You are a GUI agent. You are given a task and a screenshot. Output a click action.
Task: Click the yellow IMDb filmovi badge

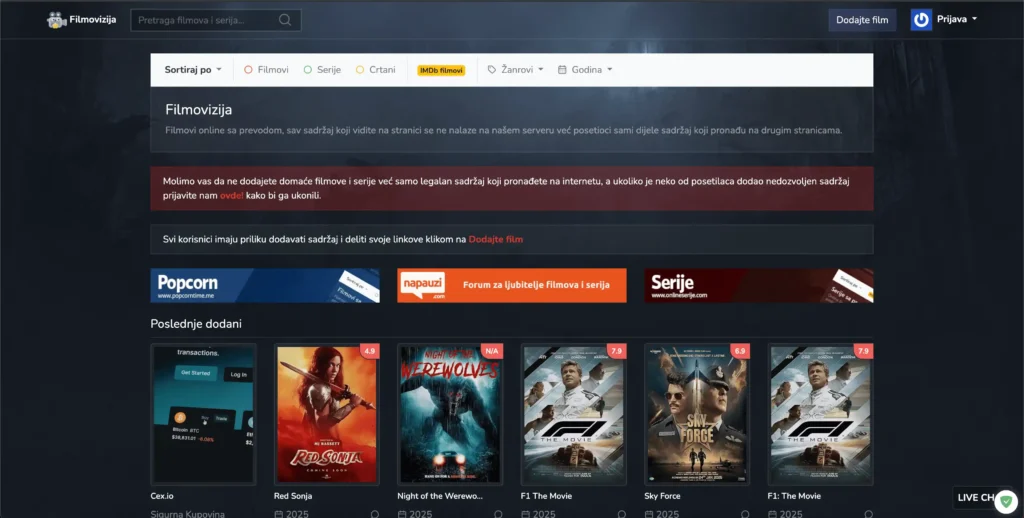pos(441,70)
